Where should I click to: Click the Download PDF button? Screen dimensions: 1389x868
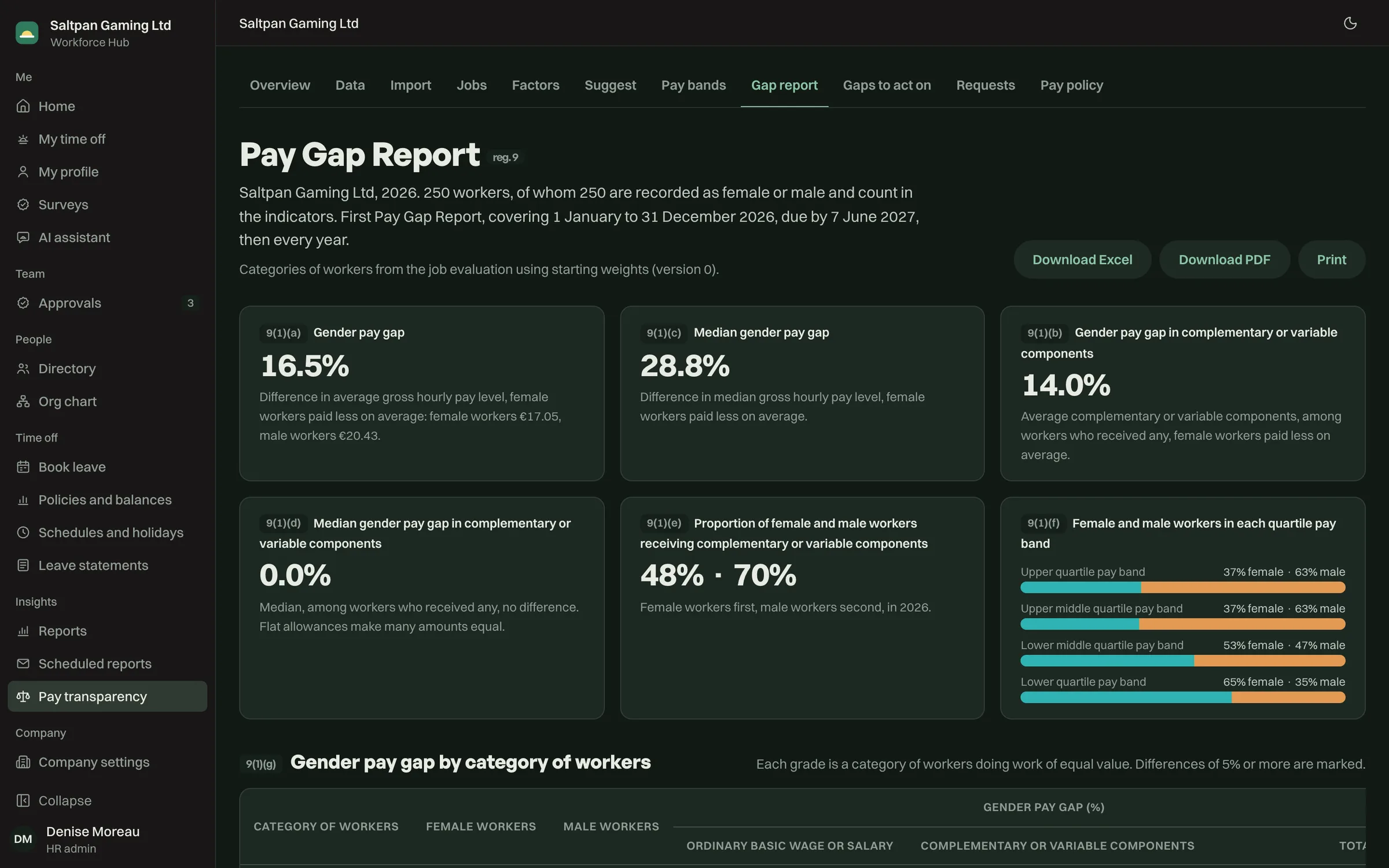(x=1224, y=259)
